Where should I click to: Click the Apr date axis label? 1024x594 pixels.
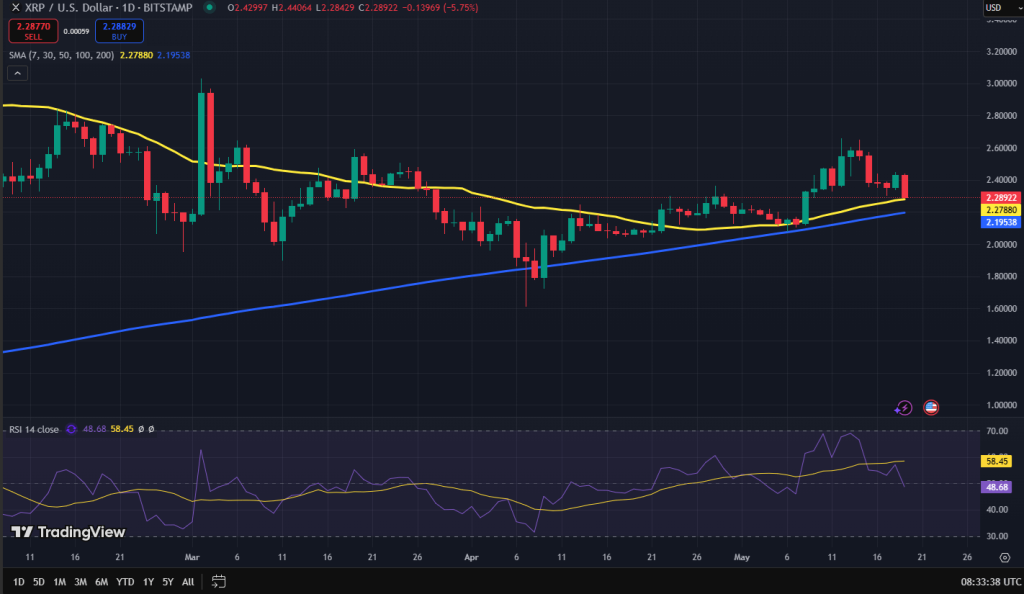(x=472, y=557)
